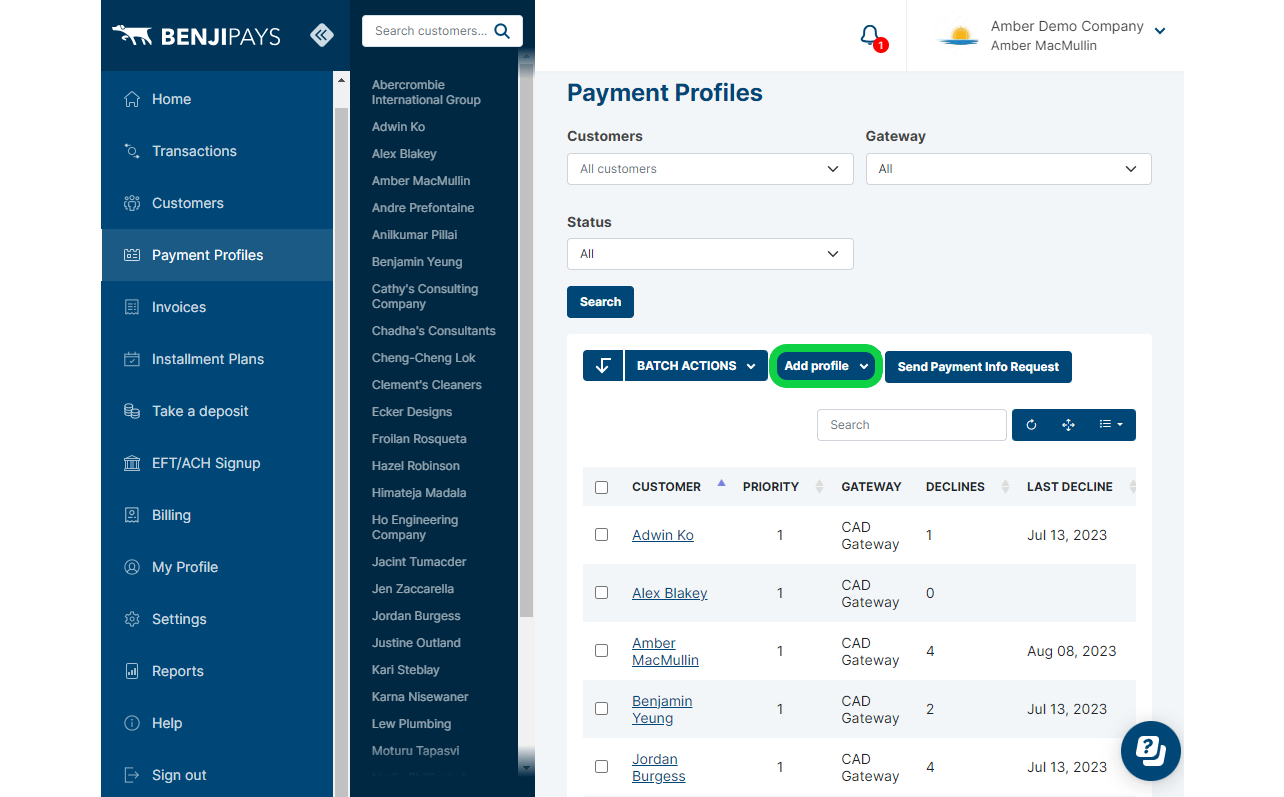Click the blue Search button

click(x=600, y=302)
